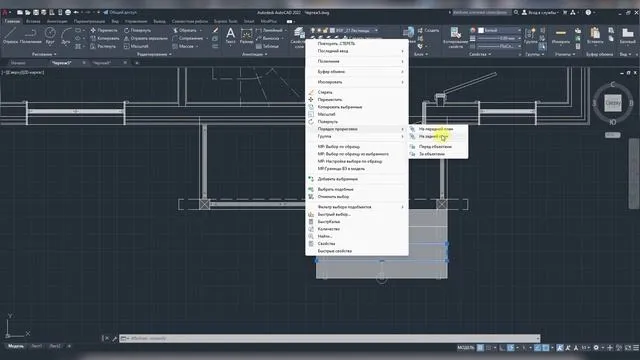Click the Copy (Копировать) ribbon button
640x360 pixels.
(104, 38)
